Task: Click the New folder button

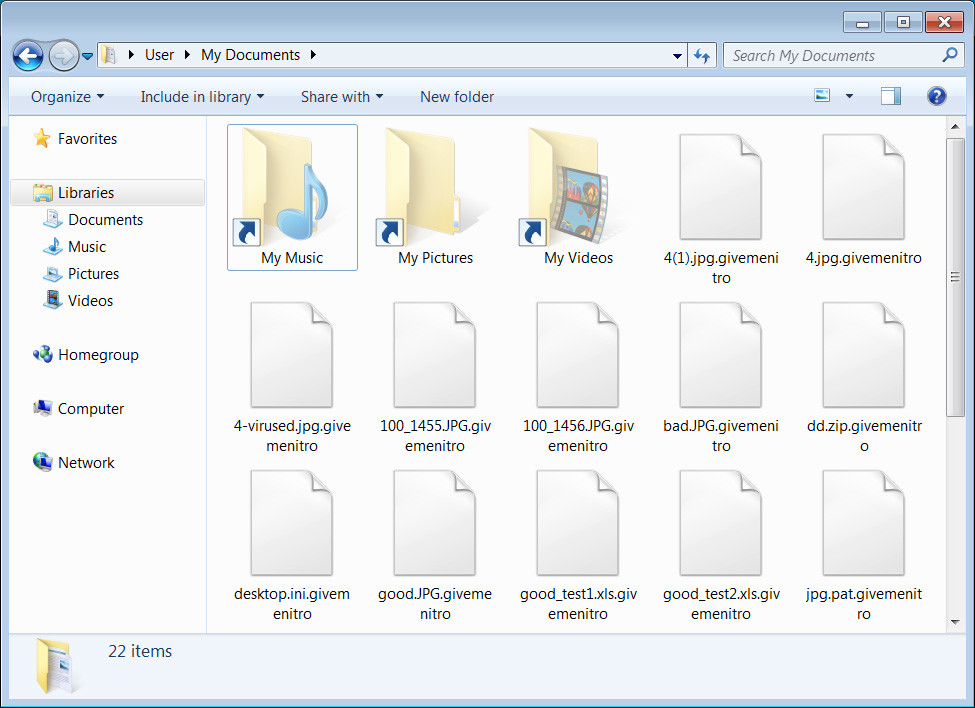Action: tap(457, 97)
